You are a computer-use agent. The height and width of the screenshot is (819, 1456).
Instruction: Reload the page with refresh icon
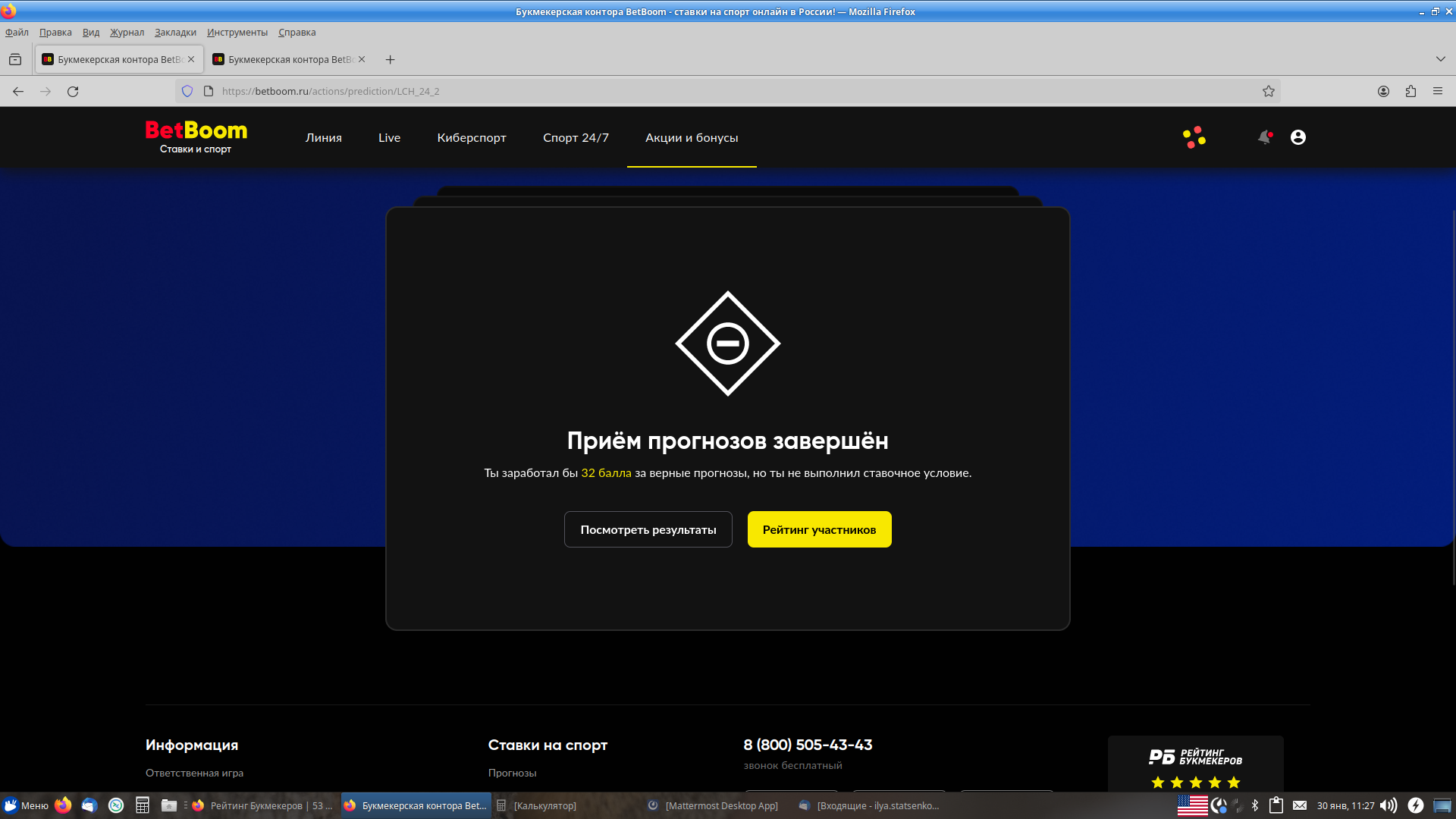click(73, 91)
